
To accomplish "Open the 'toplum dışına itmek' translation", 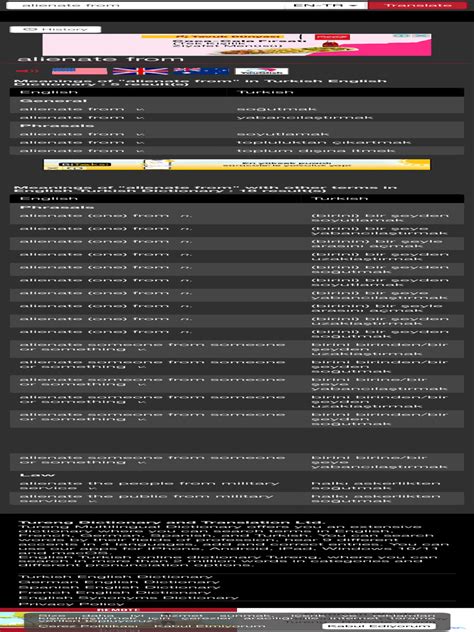I will pyautogui.click(x=316, y=150).
